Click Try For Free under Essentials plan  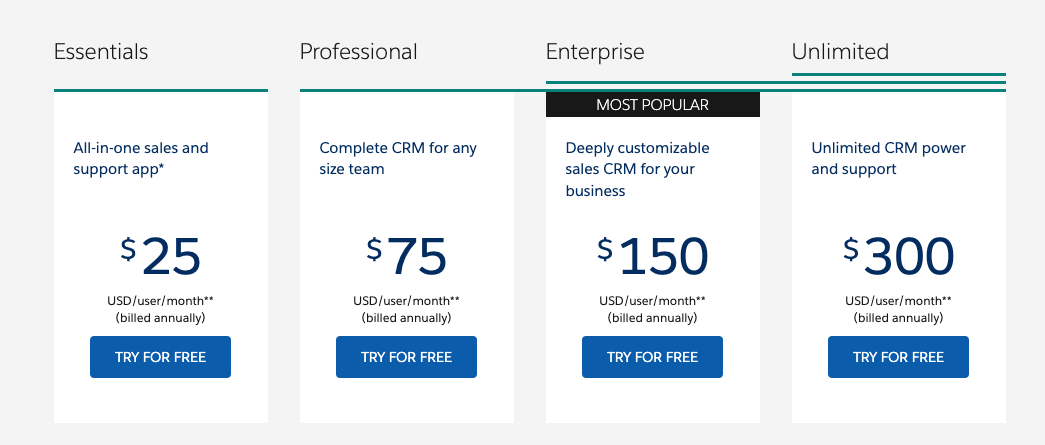coord(160,357)
